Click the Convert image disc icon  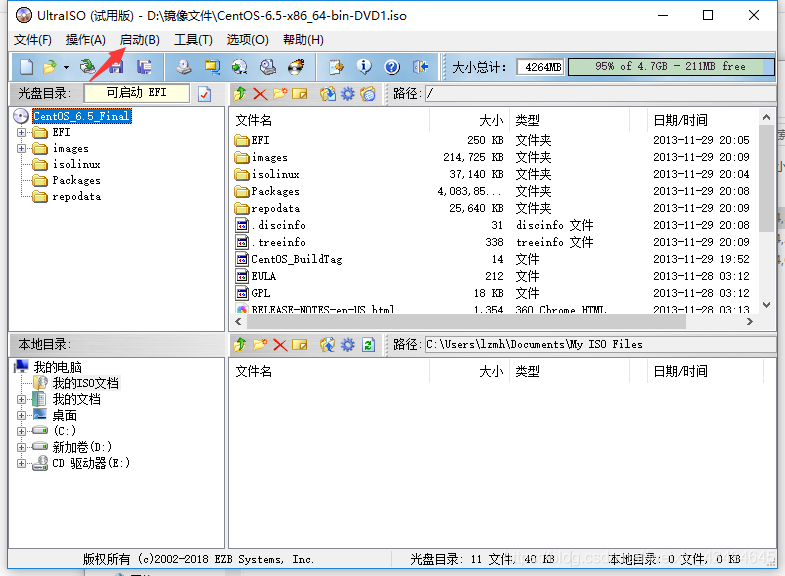(x=240, y=67)
